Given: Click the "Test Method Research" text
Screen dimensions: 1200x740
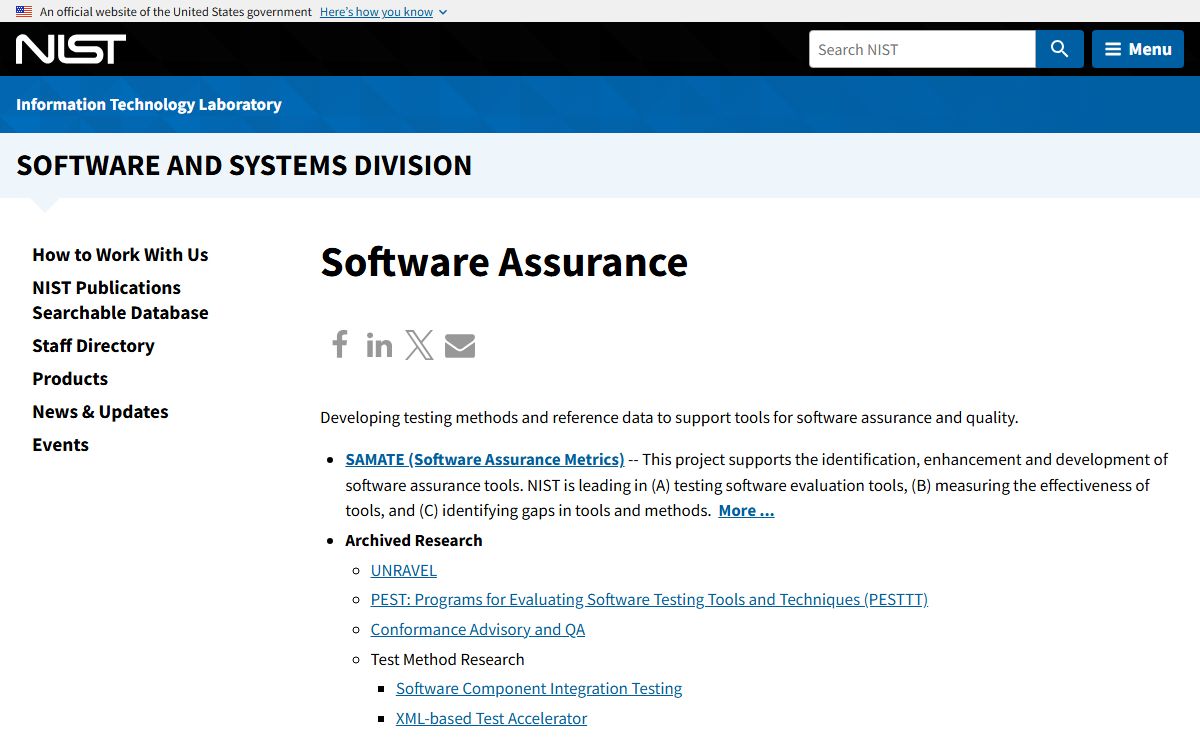Looking at the screenshot, I should pyautogui.click(x=447, y=659).
